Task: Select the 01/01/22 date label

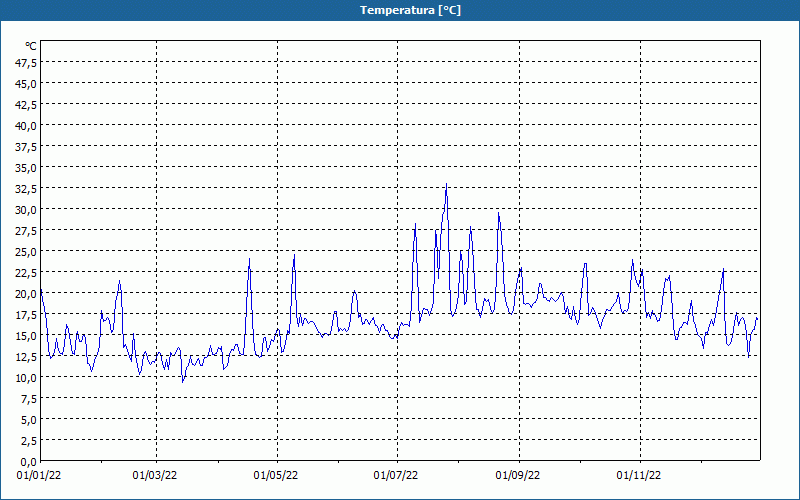Action: 39,476
